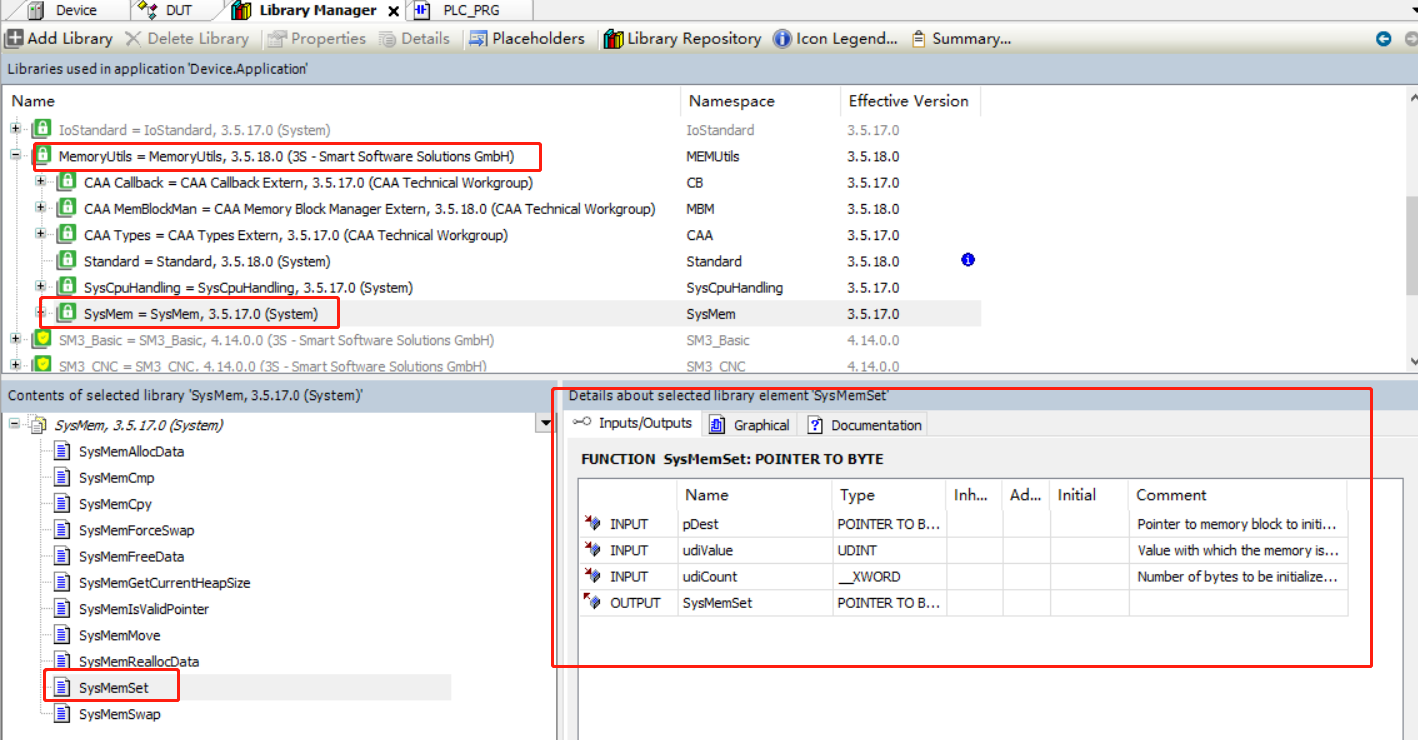
Task: Click the SysMemSet document icon
Action: [x=62, y=687]
